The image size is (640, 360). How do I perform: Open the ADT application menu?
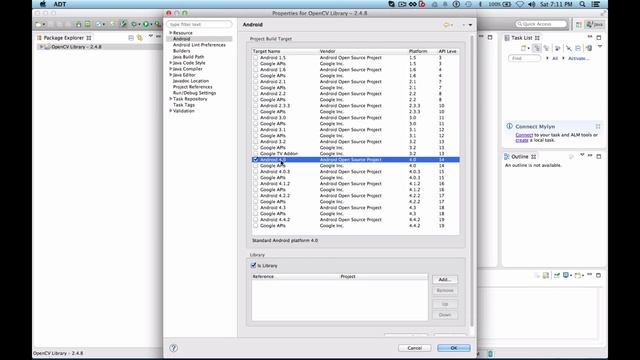point(60,4)
